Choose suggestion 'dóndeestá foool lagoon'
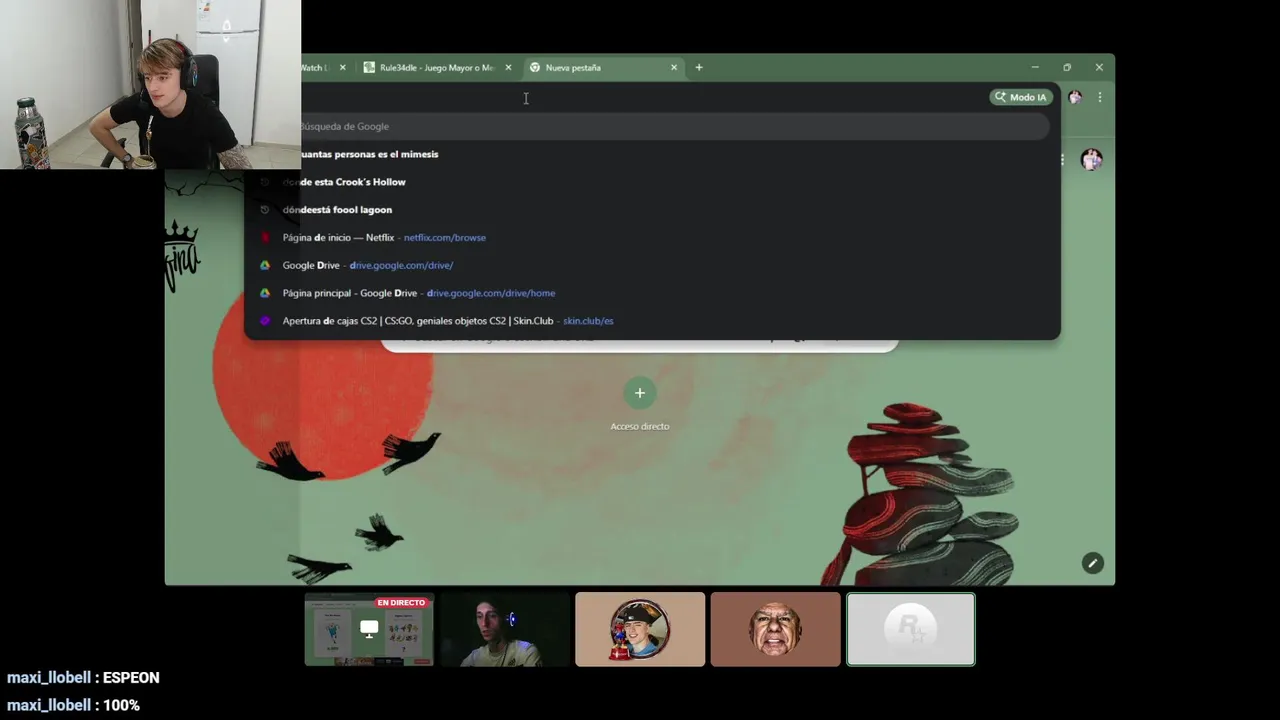 coord(652,210)
